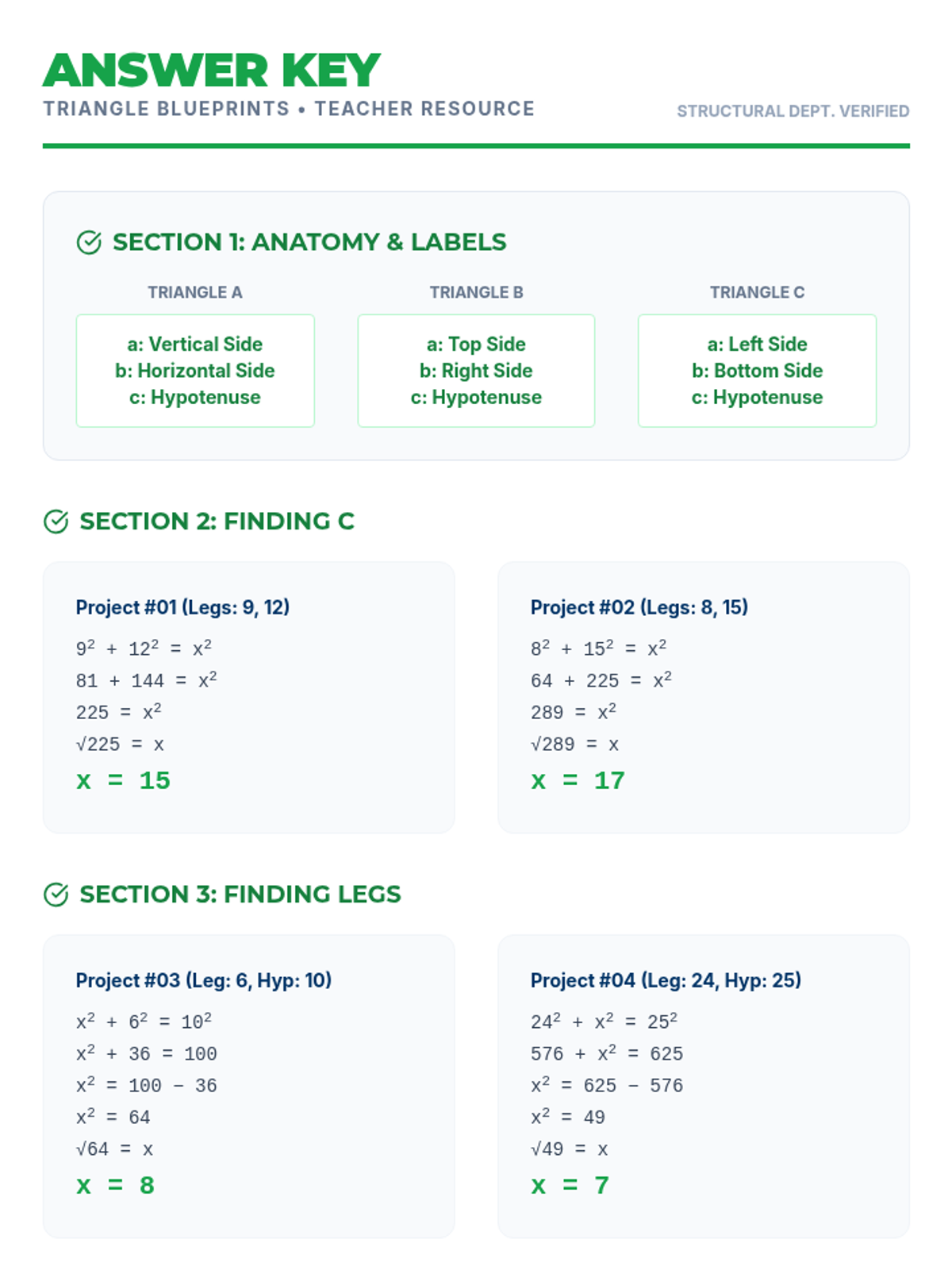Click the Section 3 check-circle icon
The image size is (952, 1270).
coord(56,895)
